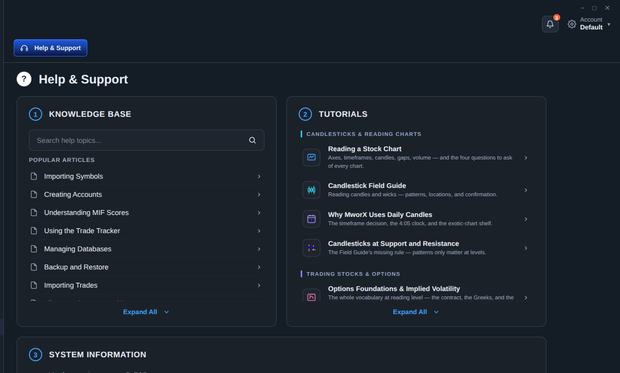Open Candlesticks at Support and Resistance tutorial
Image resolution: width=620 pixels, height=373 pixels.
pyautogui.click(x=416, y=248)
